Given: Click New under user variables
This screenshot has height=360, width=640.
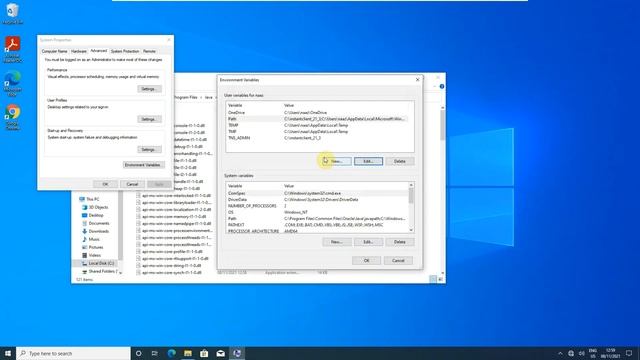Looking at the screenshot, I should tap(337, 161).
